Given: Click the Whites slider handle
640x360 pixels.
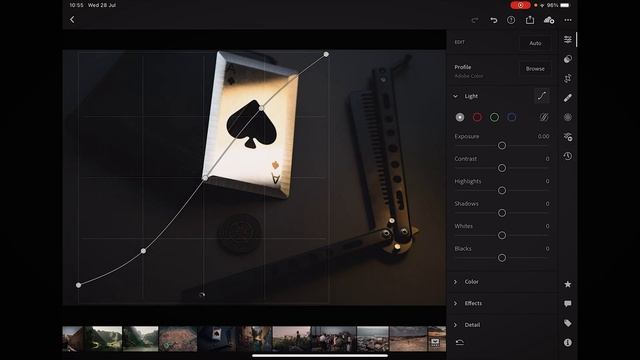Looking at the screenshot, I should 502,236.
